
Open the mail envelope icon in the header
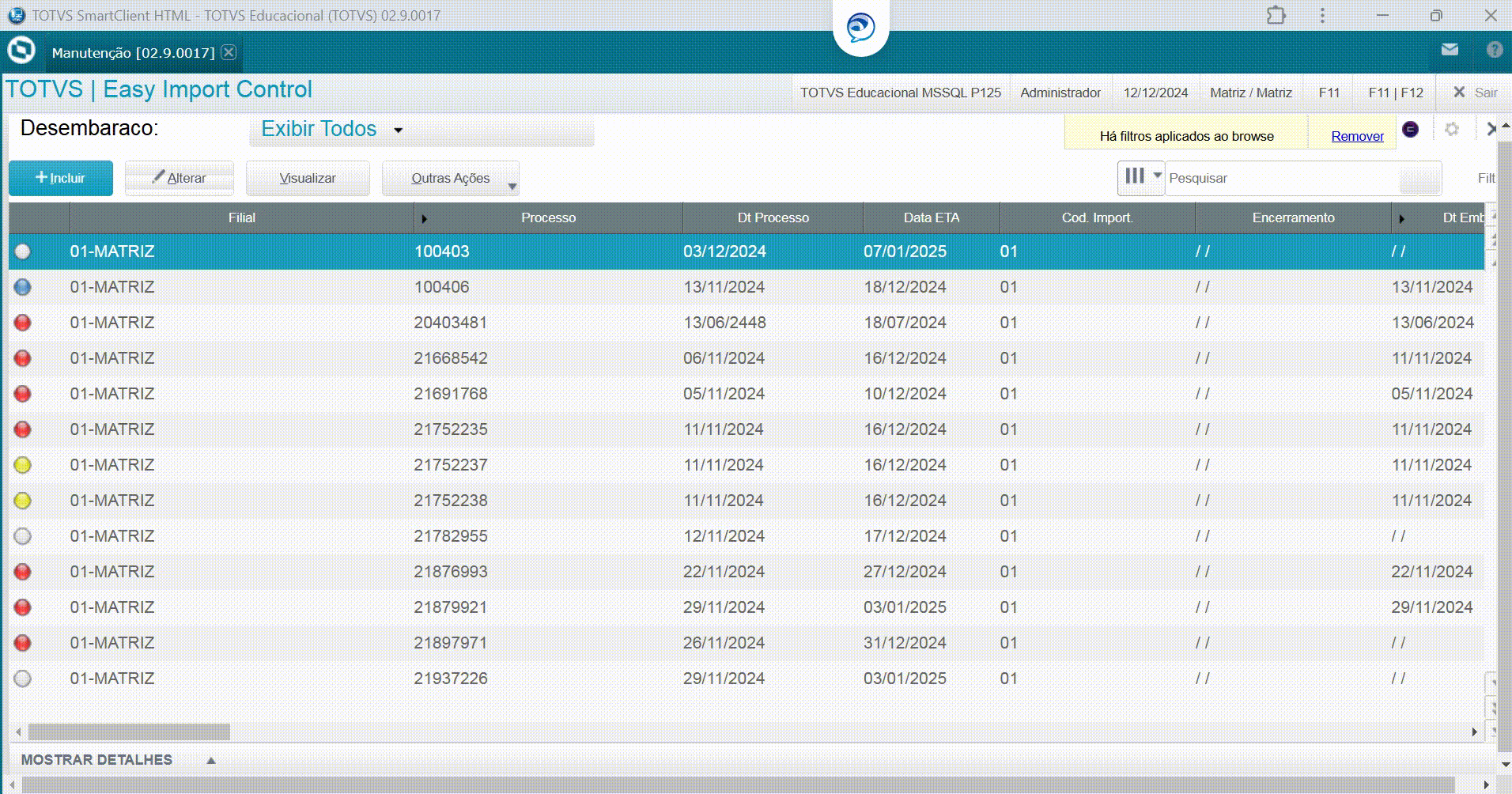pyautogui.click(x=1450, y=50)
